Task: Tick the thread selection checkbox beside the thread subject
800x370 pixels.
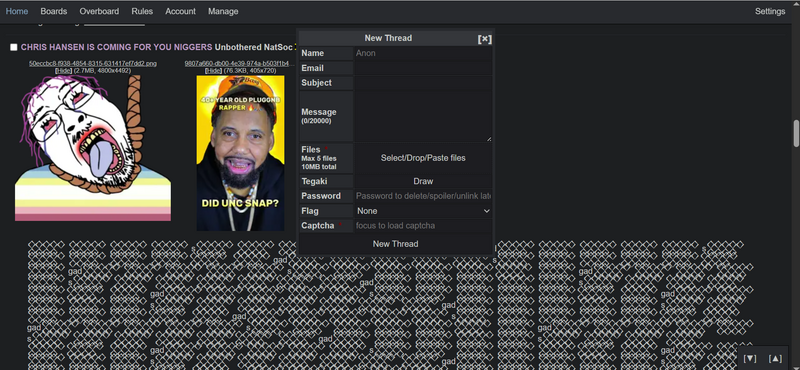Action: tap(14, 47)
